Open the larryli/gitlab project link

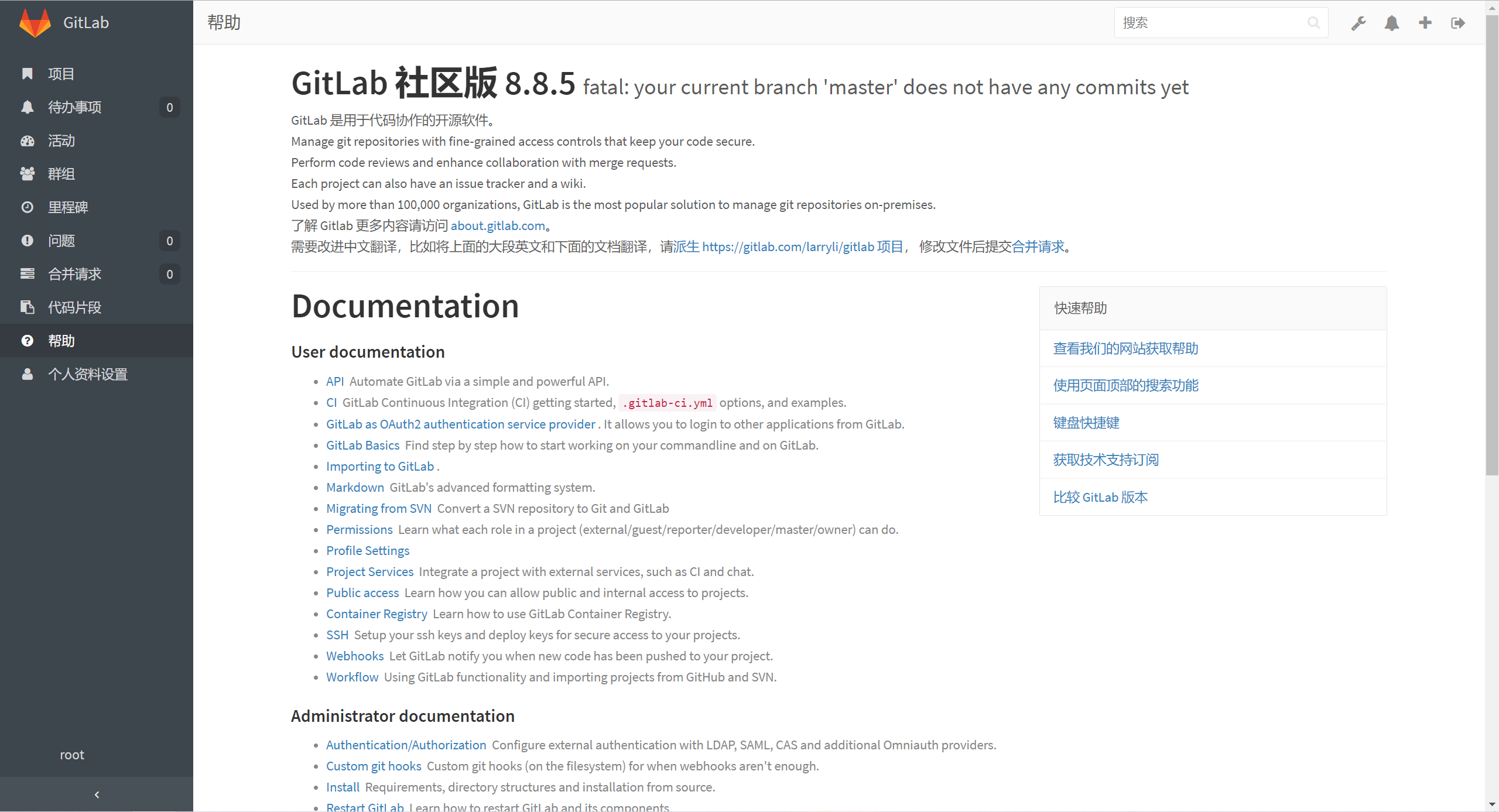(789, 247)
